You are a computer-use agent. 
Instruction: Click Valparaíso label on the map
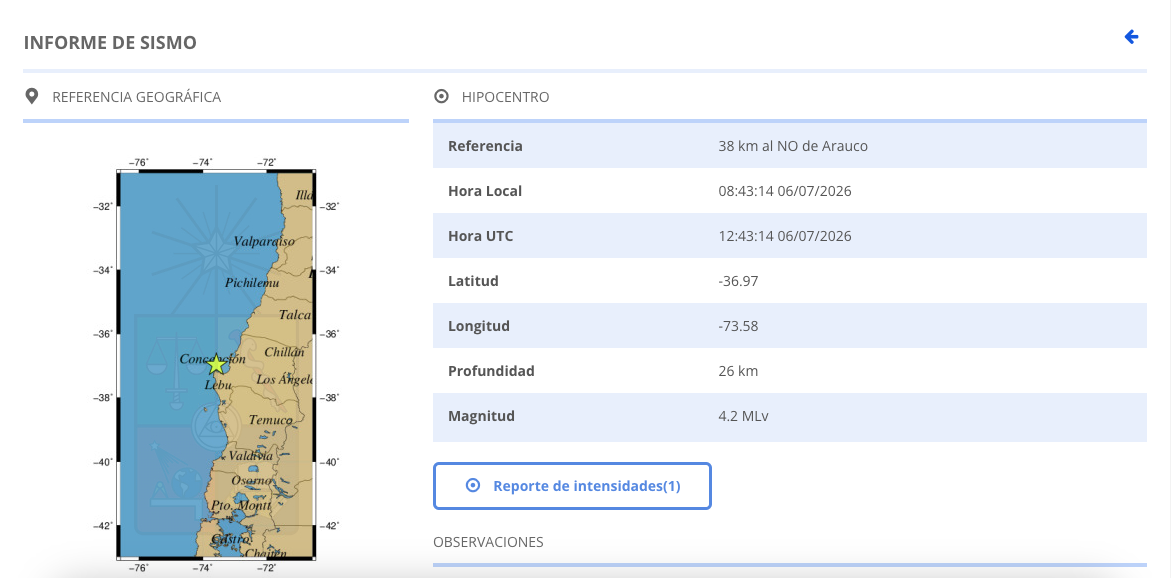click(264, 241)
